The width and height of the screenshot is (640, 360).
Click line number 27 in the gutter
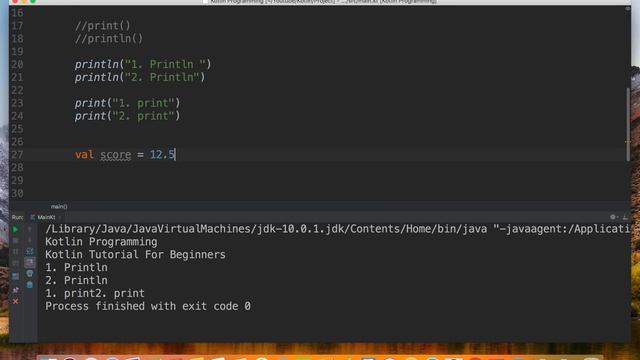[17, 155]
